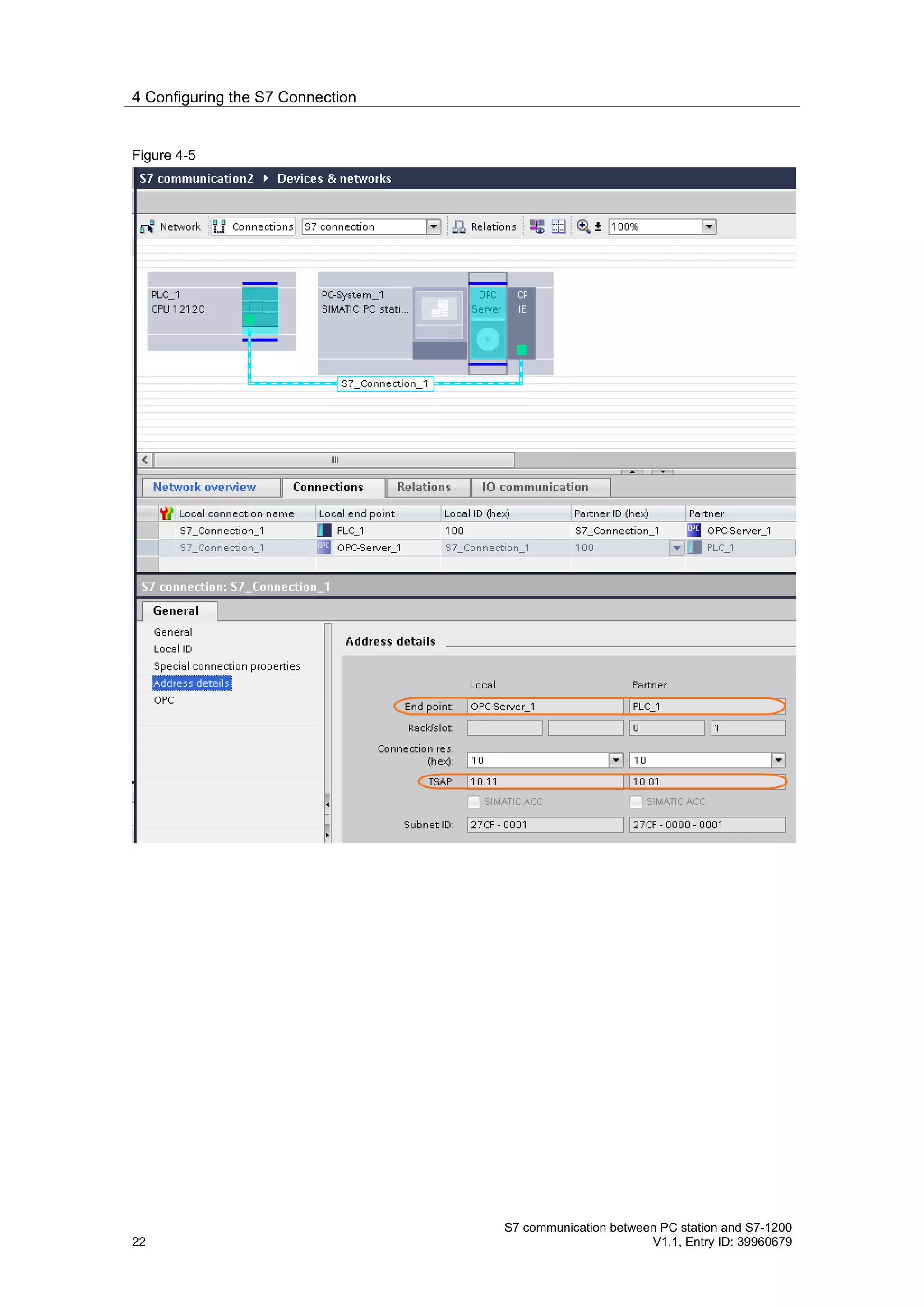Click the PC-System_1 device name label
The height and width of the screenshot is (1307, 924).
[352, 295]
